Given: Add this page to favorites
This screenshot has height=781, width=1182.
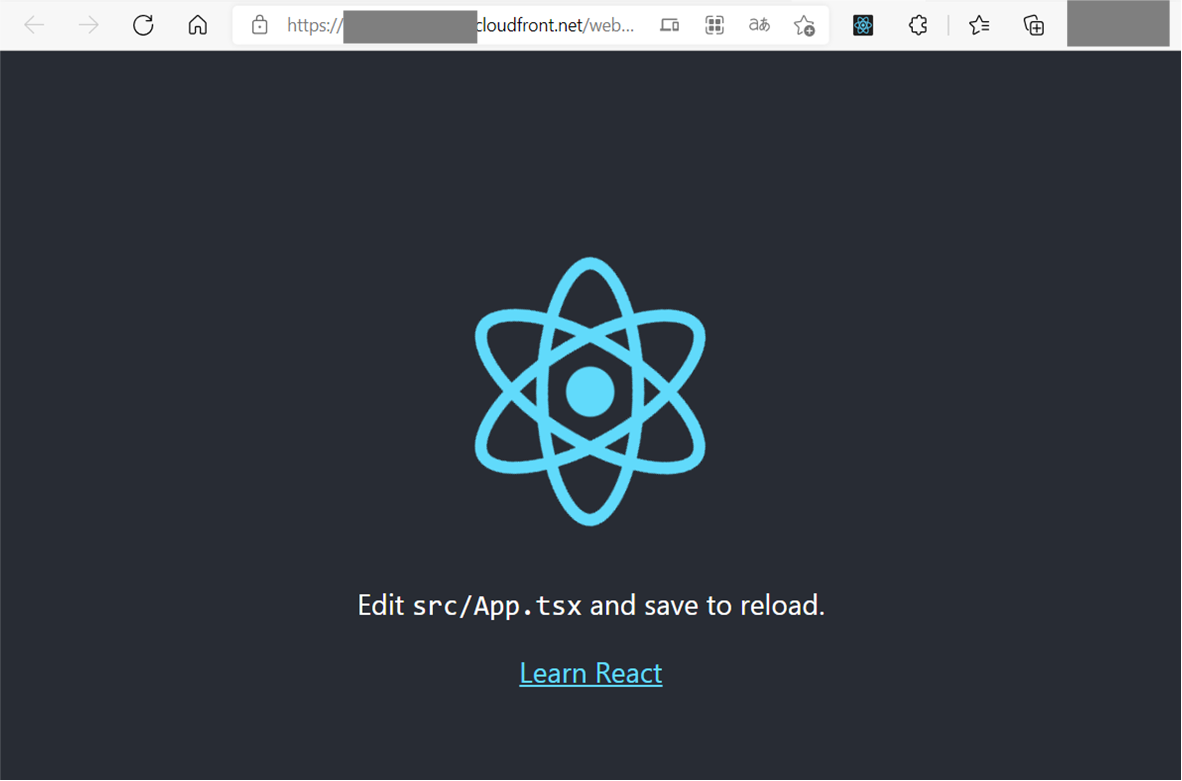Looking at the screenshot, I should click(x=805, y=25).
